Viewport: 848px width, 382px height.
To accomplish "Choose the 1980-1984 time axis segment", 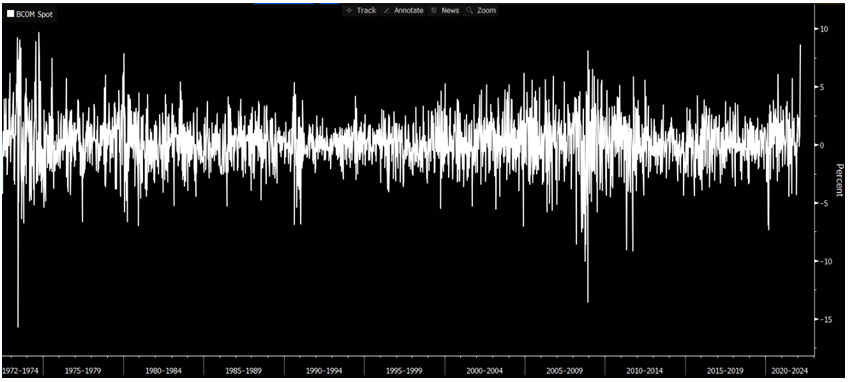I will (x=163, y=371).
